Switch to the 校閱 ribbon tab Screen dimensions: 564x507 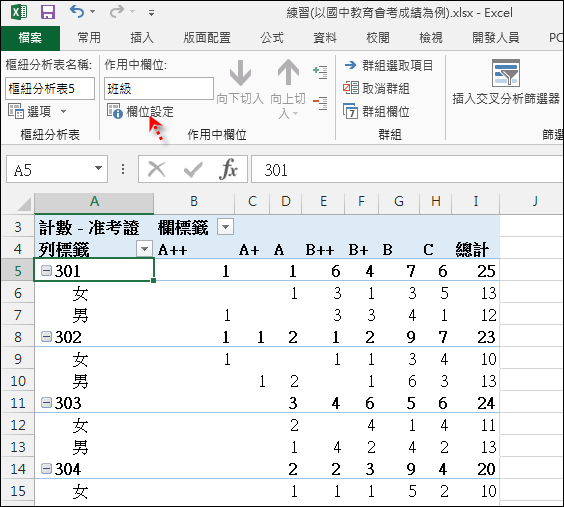click(x=378, y=38)
